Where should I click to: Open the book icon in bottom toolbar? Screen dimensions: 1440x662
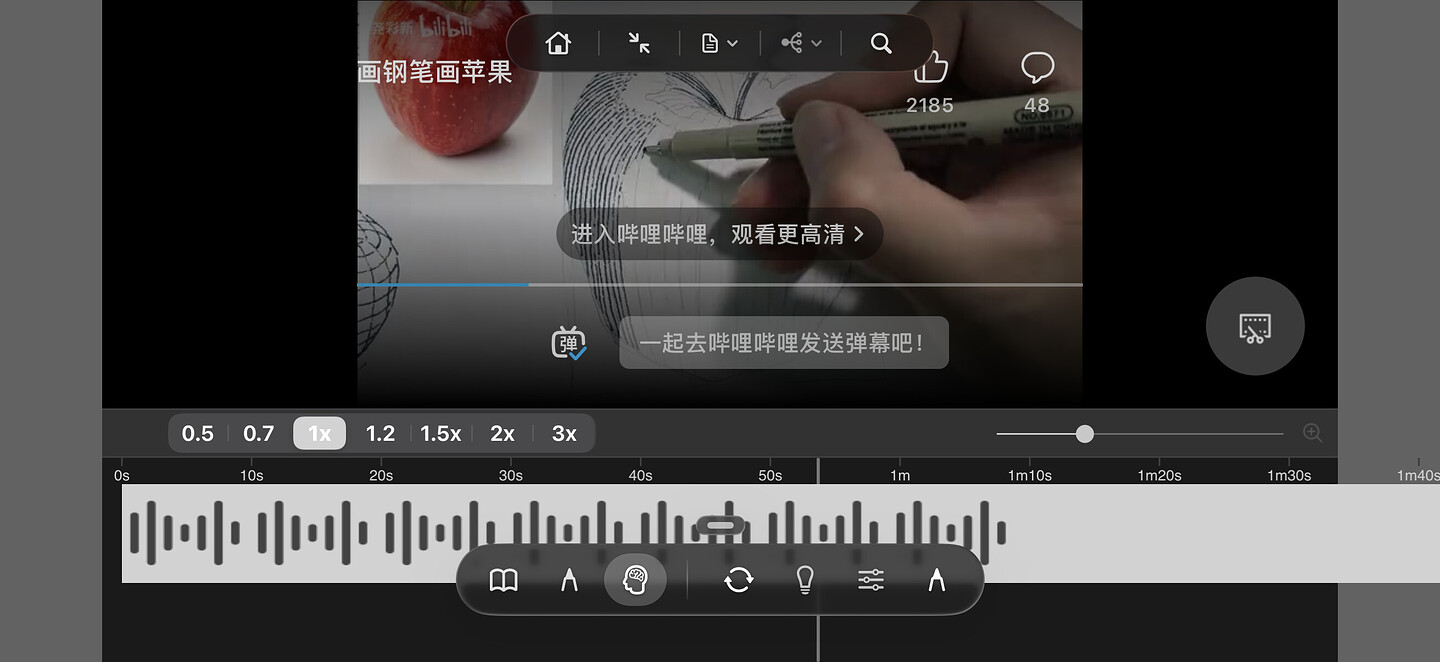(x=503, y=580)
